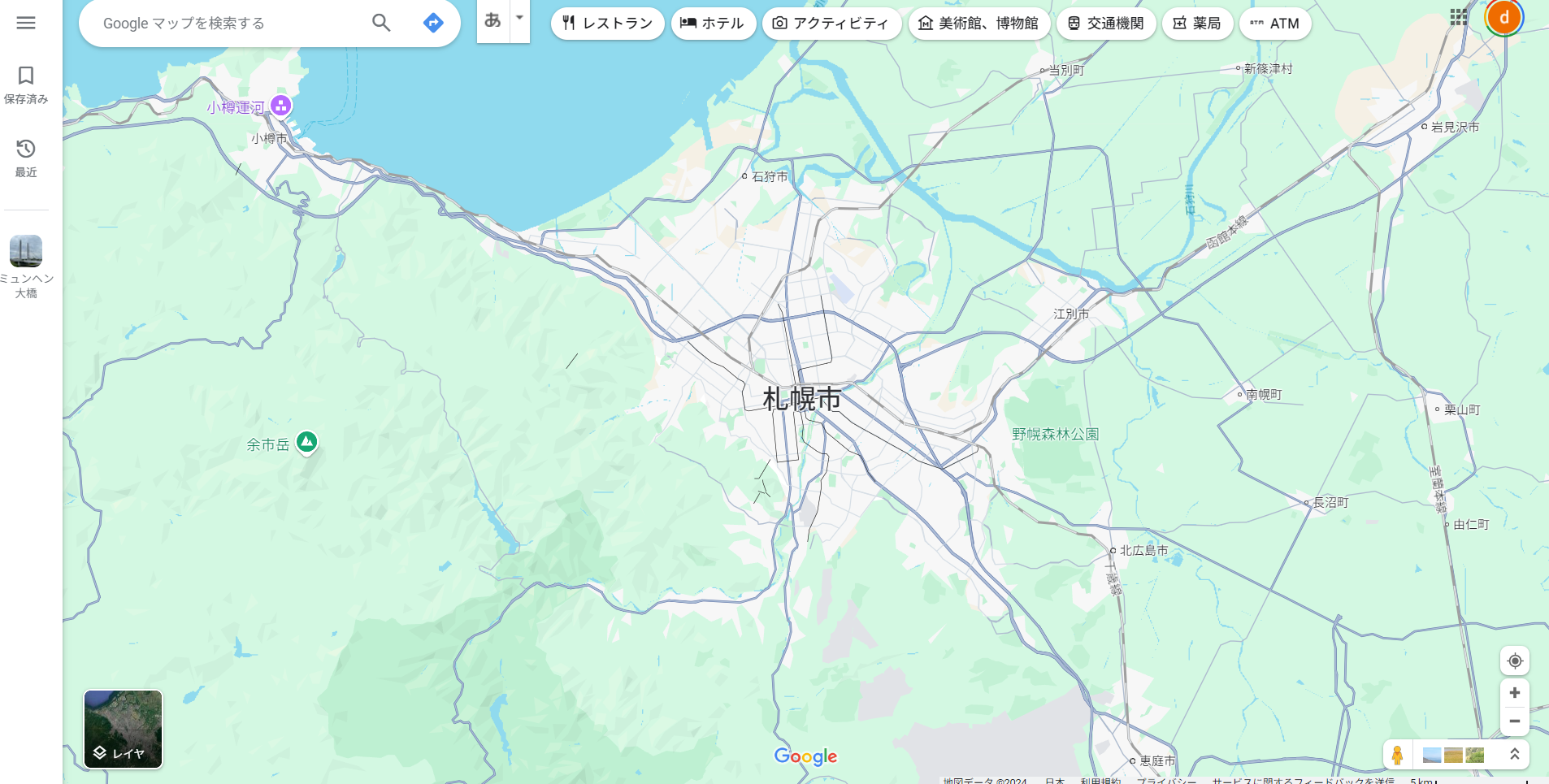Expand the input method dropdown arrow
Image resolution: width=1549 pixels, height=784 pixels.
point(519,18)
